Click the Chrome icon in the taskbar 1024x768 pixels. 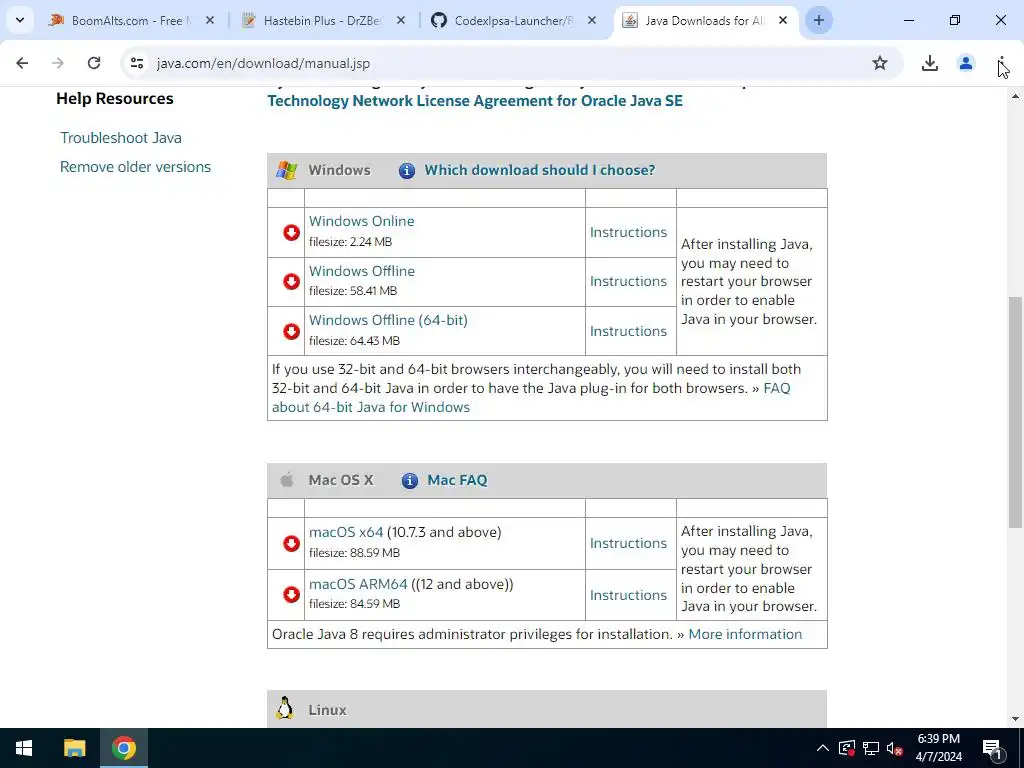(123, 748)
